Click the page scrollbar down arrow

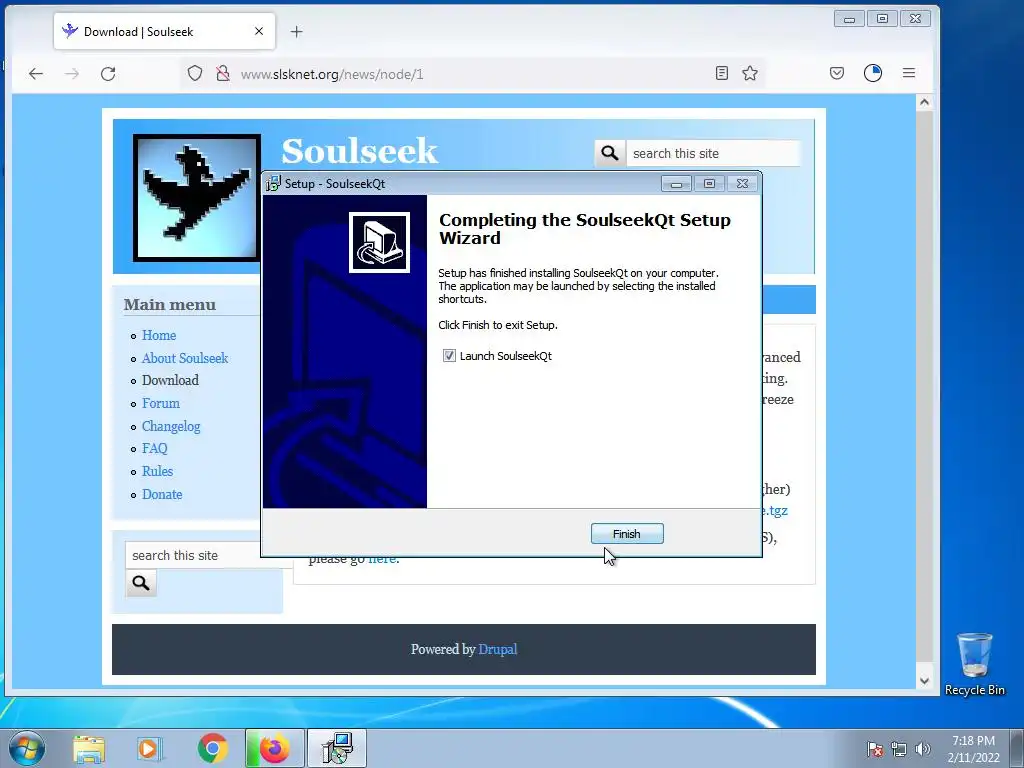924,680
